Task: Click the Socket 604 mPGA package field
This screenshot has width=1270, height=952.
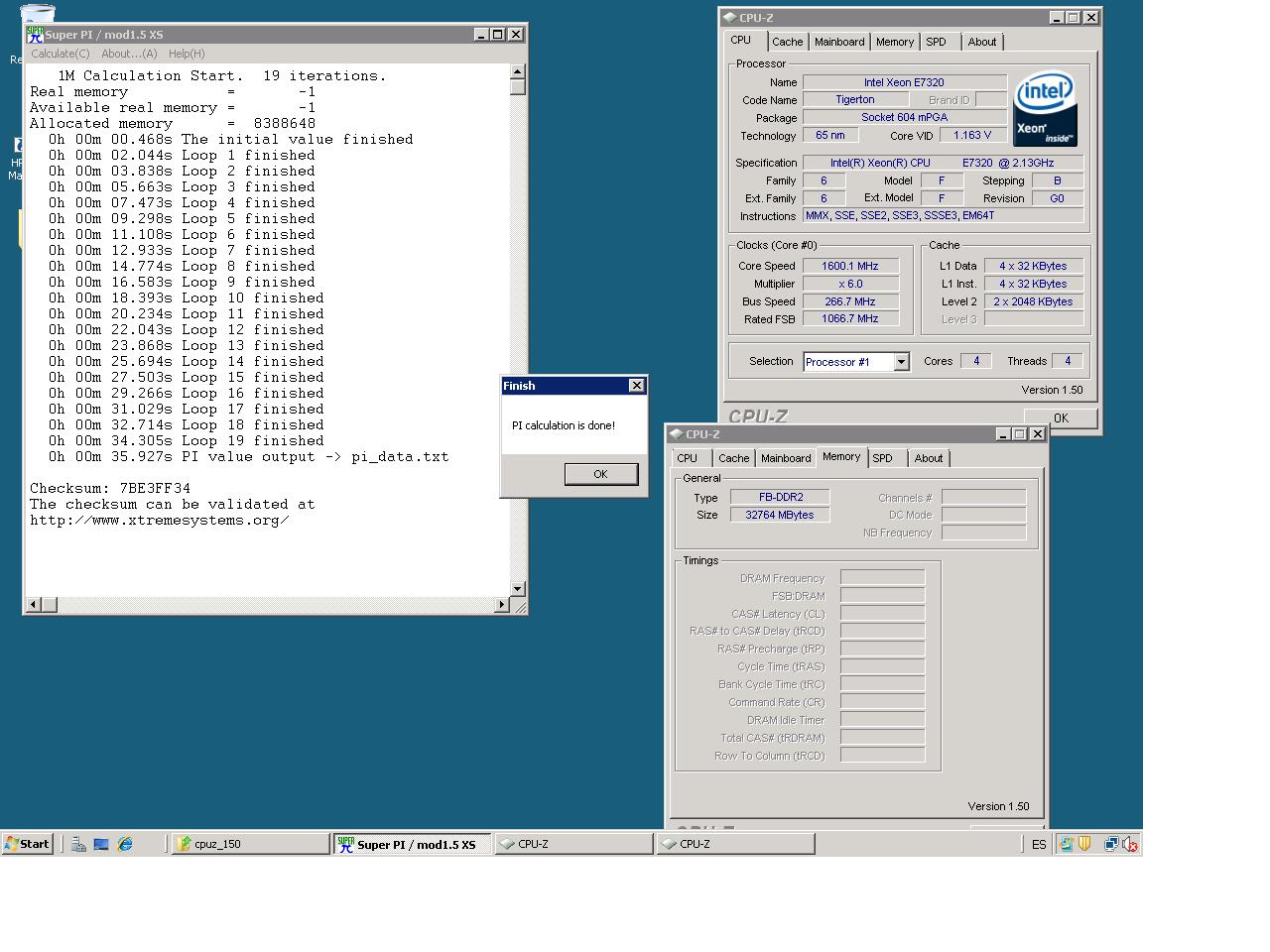Action: 904,118
